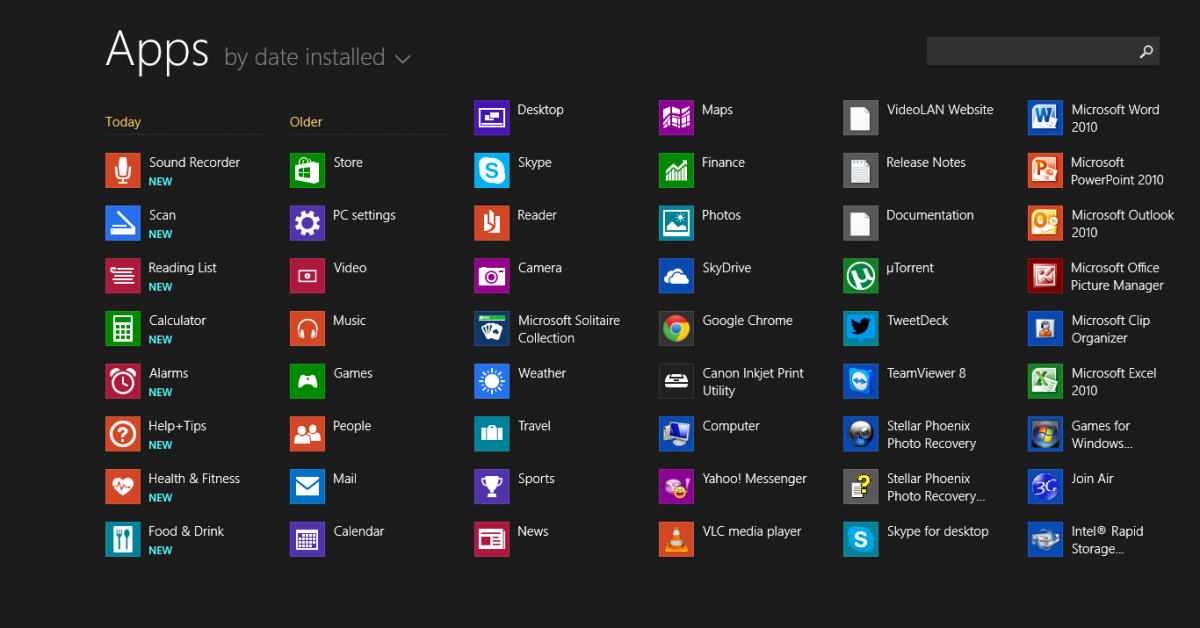Open Music headphones icon
Screen dimensions: 1200x628
(307, 328)
